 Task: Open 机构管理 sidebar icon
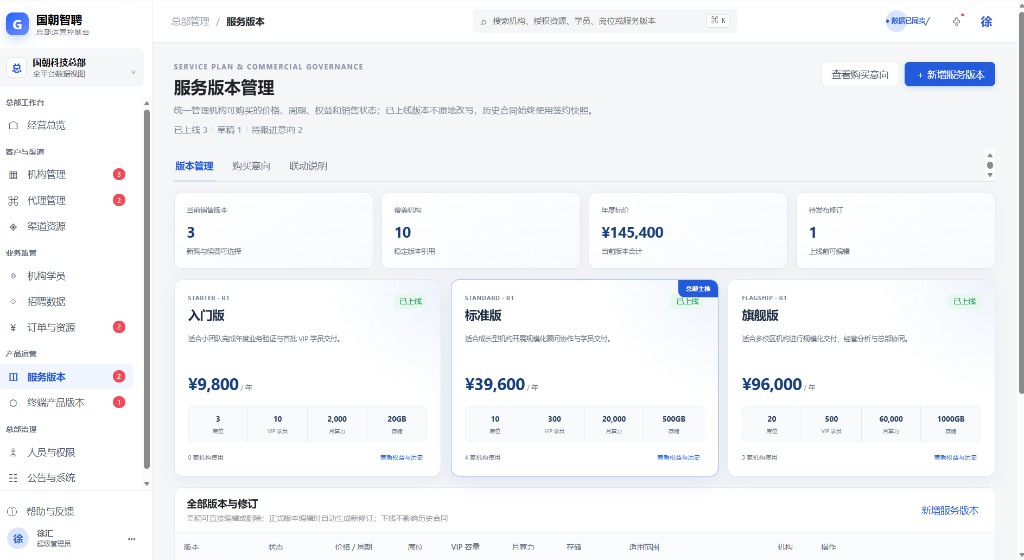(x=13, y=175)
